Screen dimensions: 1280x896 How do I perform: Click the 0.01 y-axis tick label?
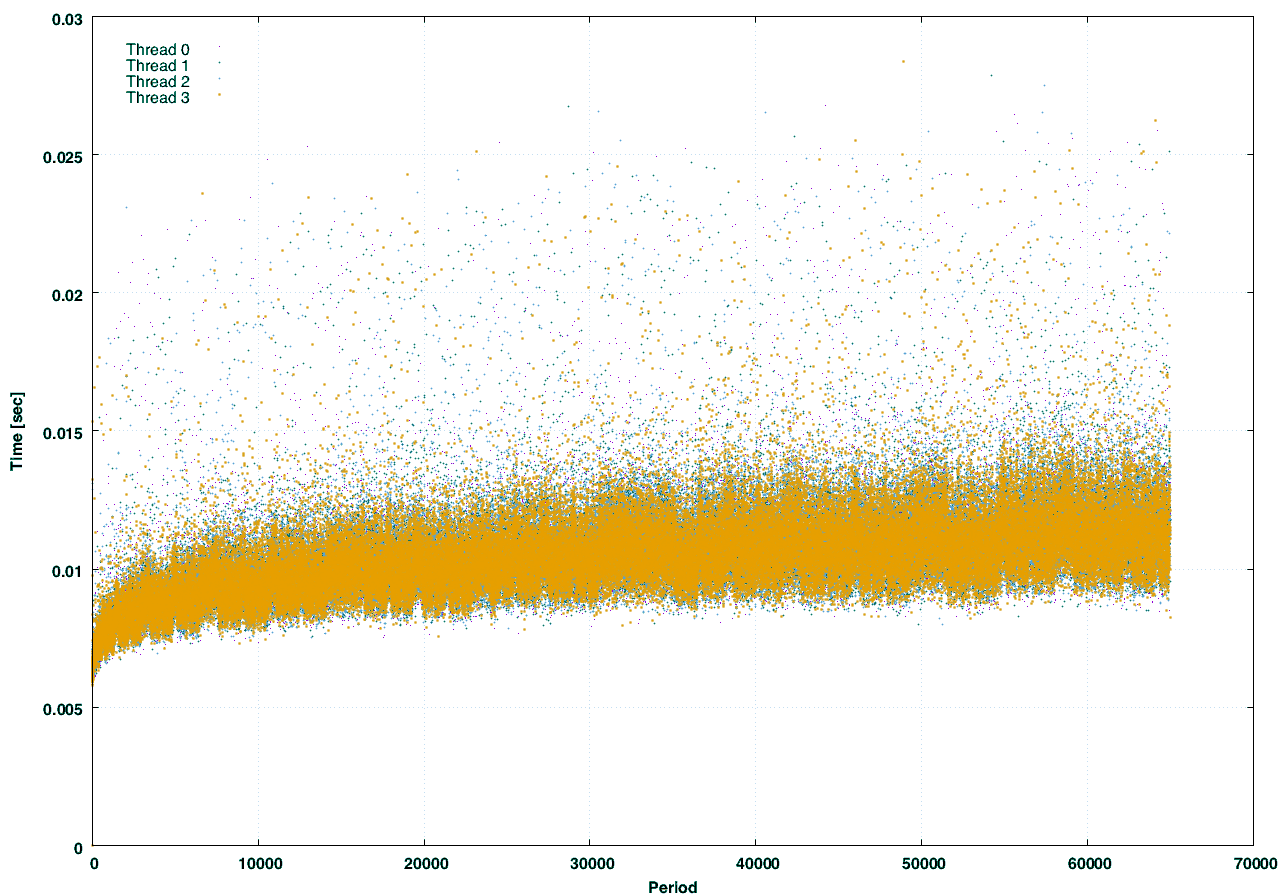pyautogui.click(x=66, y=570)
